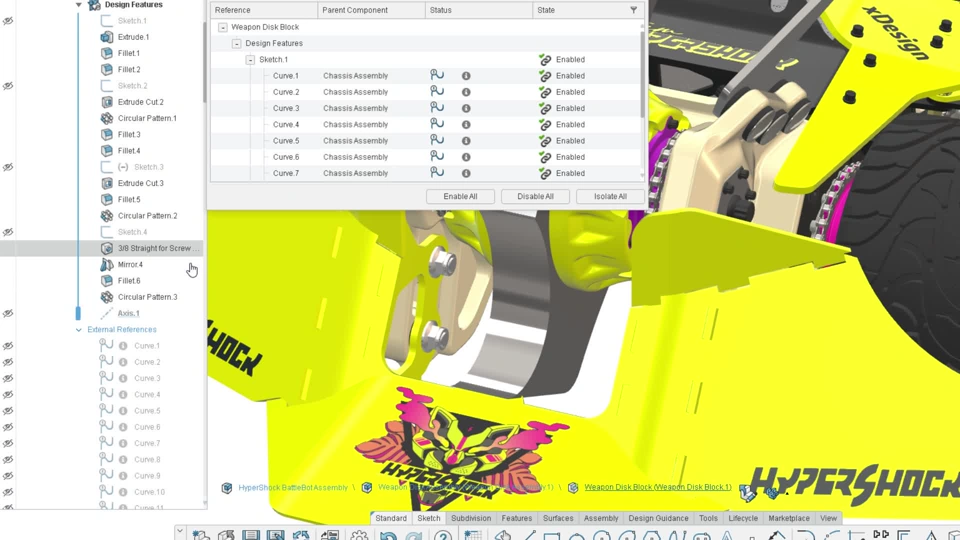960x540 pixels.
Task: Collapse Design Features row in references table
Action: point(236,43)
